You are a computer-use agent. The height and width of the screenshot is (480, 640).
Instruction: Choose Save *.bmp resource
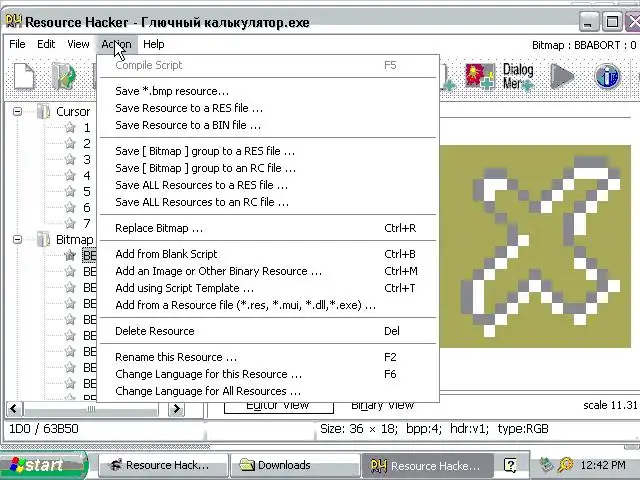[268, 91]
